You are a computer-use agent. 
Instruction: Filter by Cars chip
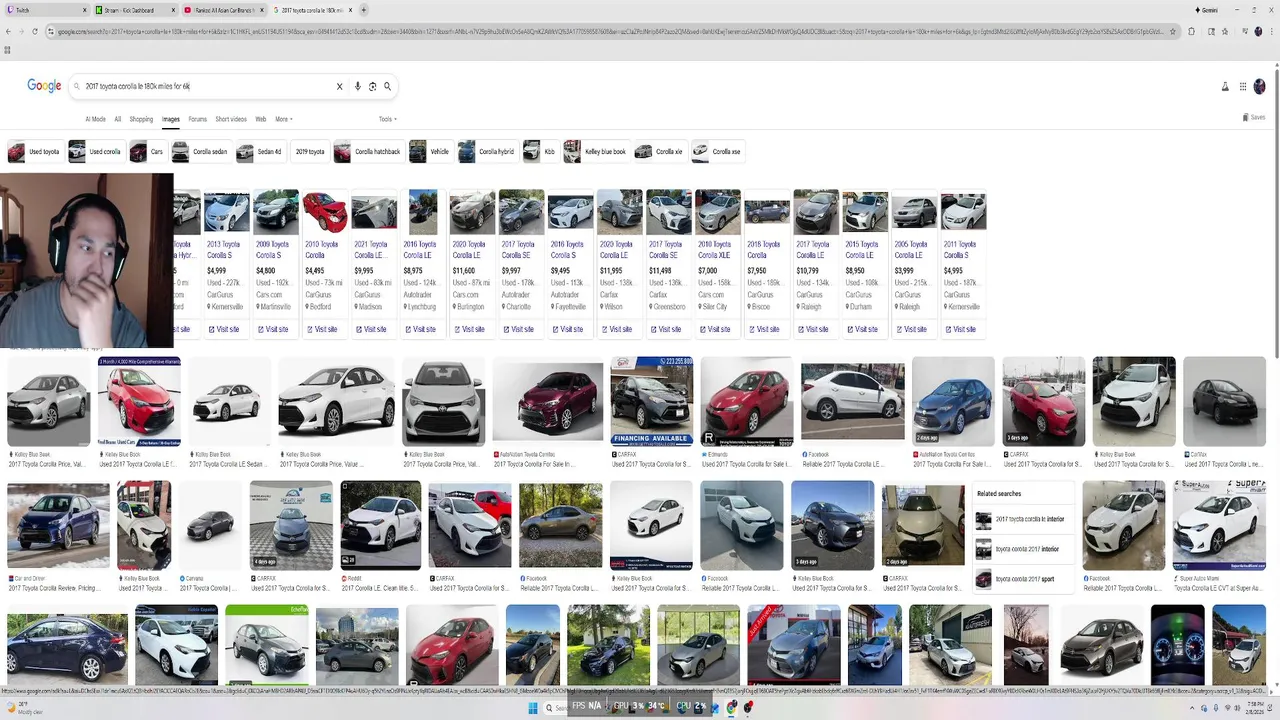pyautogui.click(x=147, y=152)
